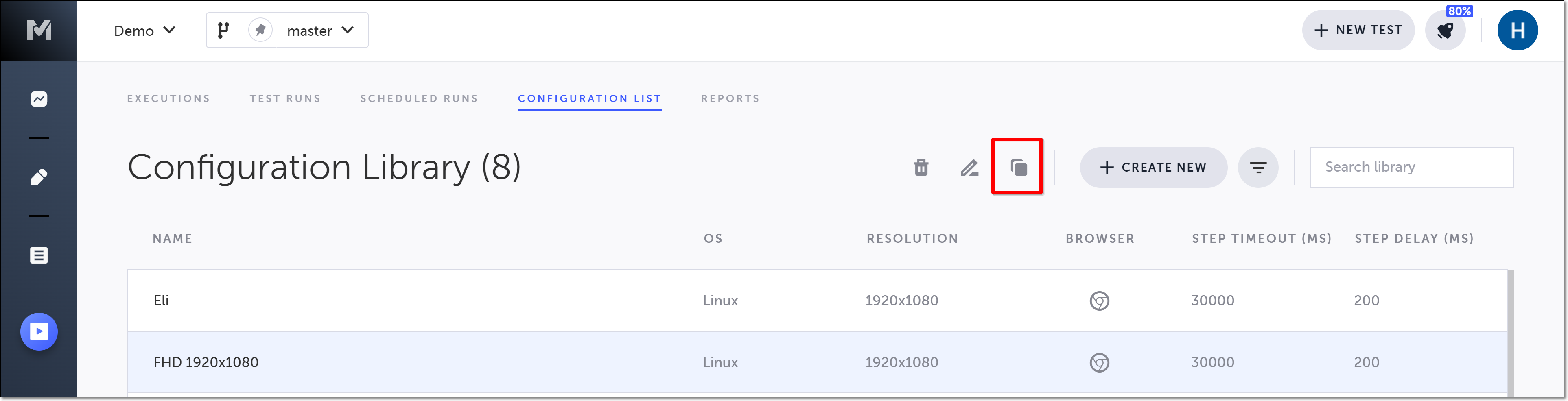The width and height of the screenshot is (1568, 401).
Task: Open the insights chart sidebar icon
Action: tap(39, 98)
